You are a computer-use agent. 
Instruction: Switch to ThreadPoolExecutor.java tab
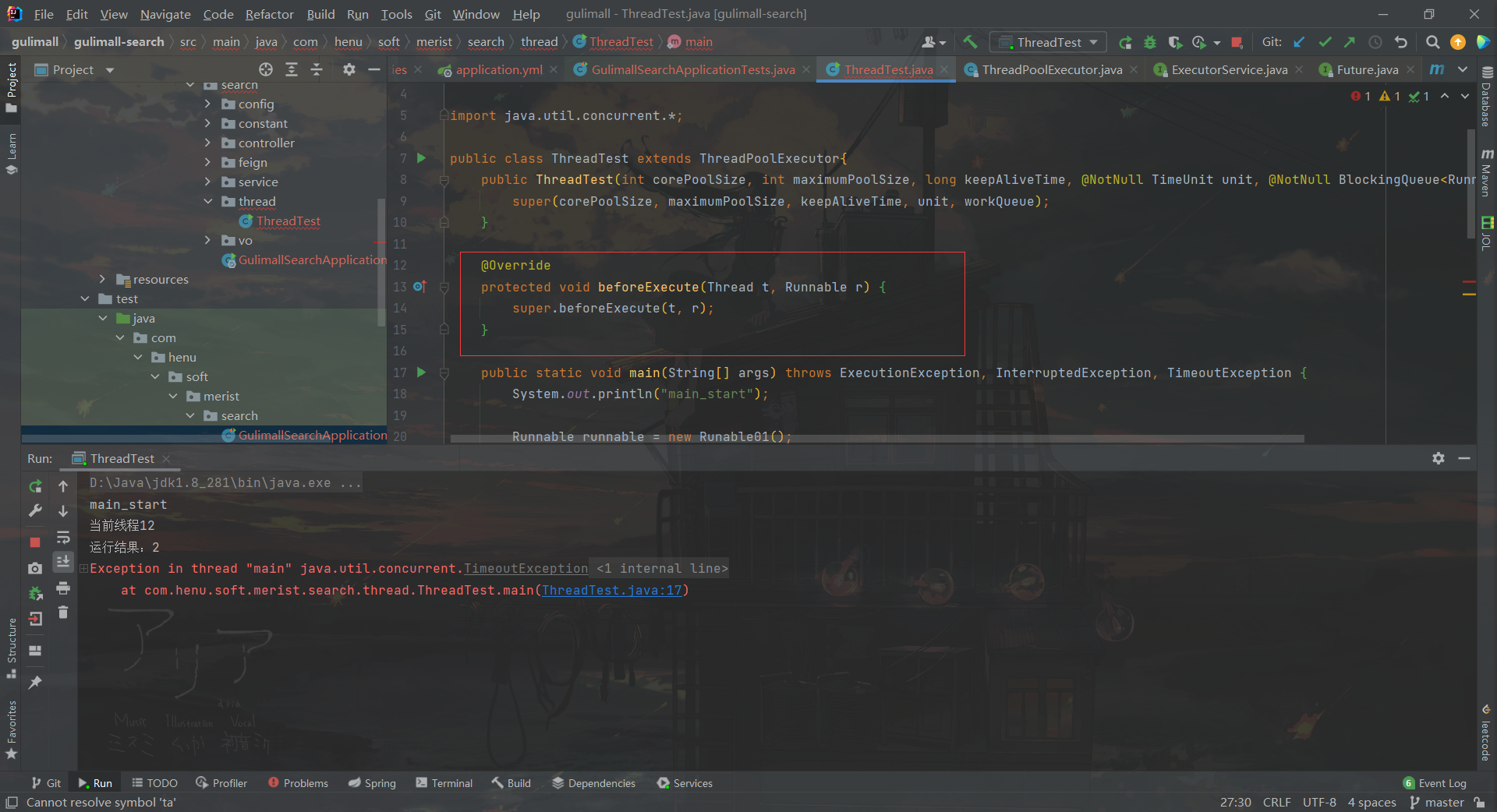1052,69
